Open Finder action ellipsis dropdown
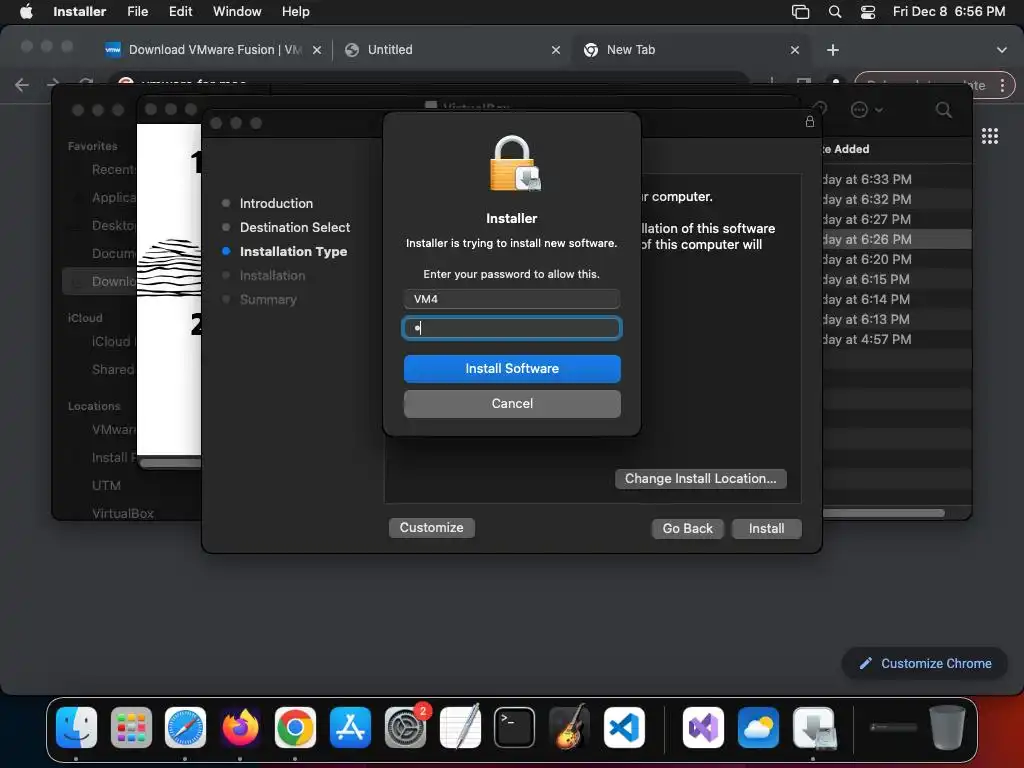Viewport: 1024px width, 768px height. tap(867, 110)
